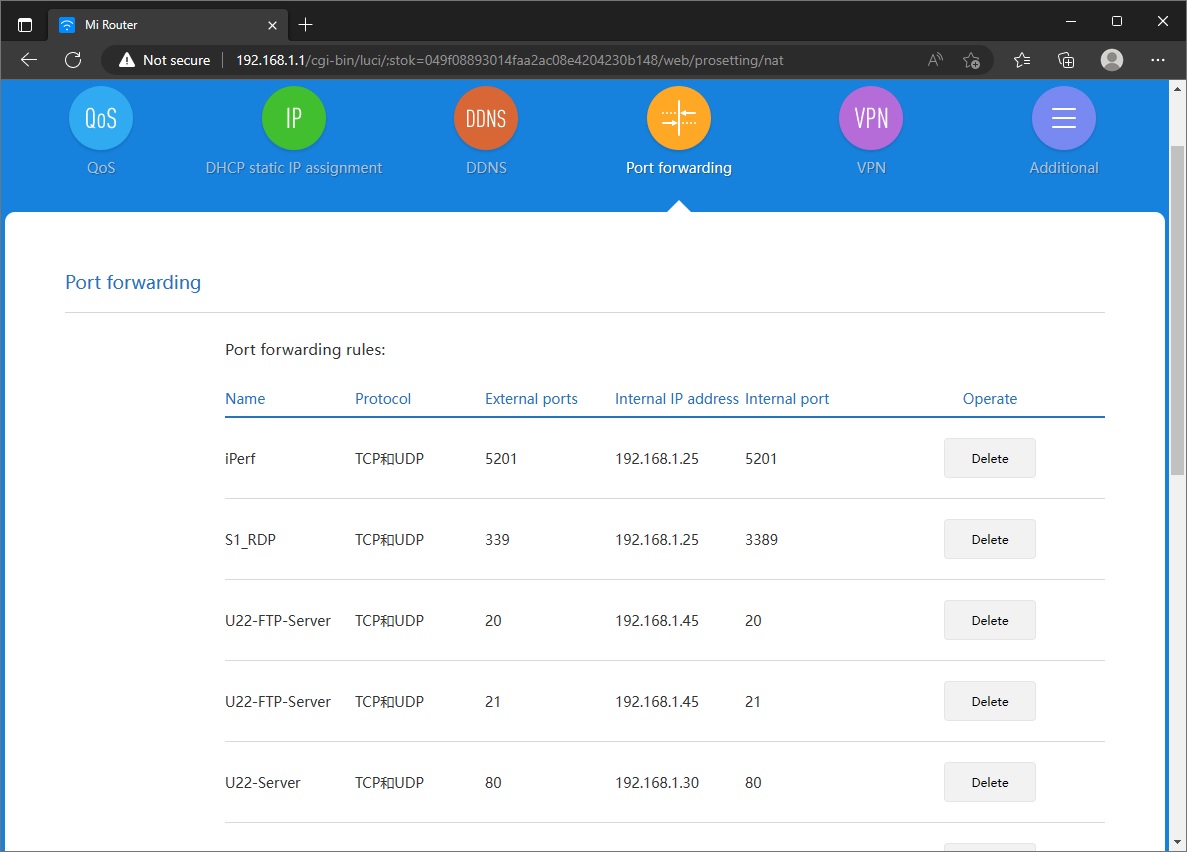Select the Mi Router tab
The image size is (1187, 852).
[160, 24]
